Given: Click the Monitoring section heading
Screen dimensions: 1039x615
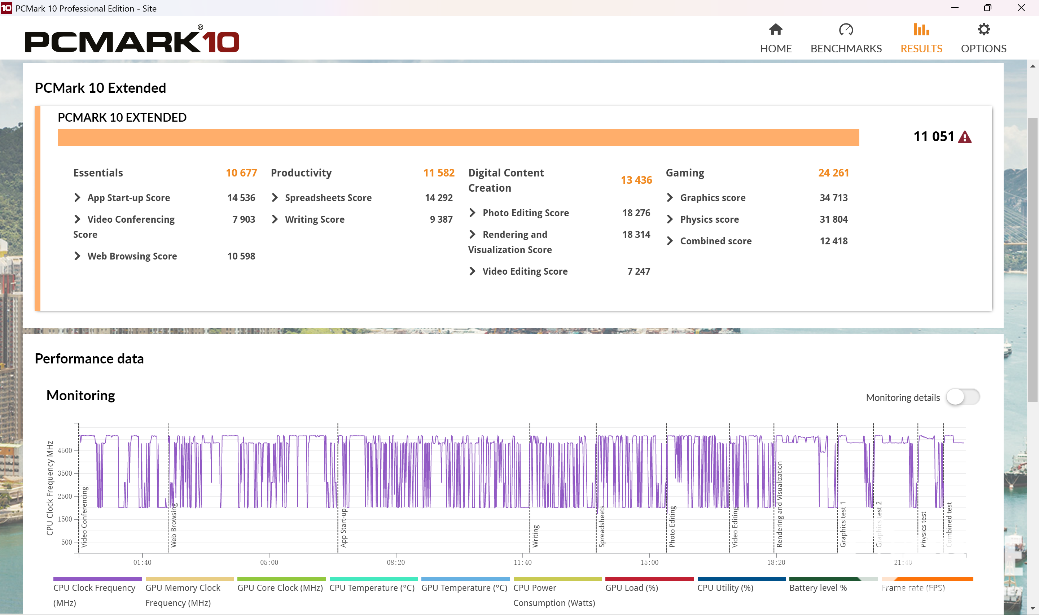Looking at the screenshot, I should click(81, 396).
